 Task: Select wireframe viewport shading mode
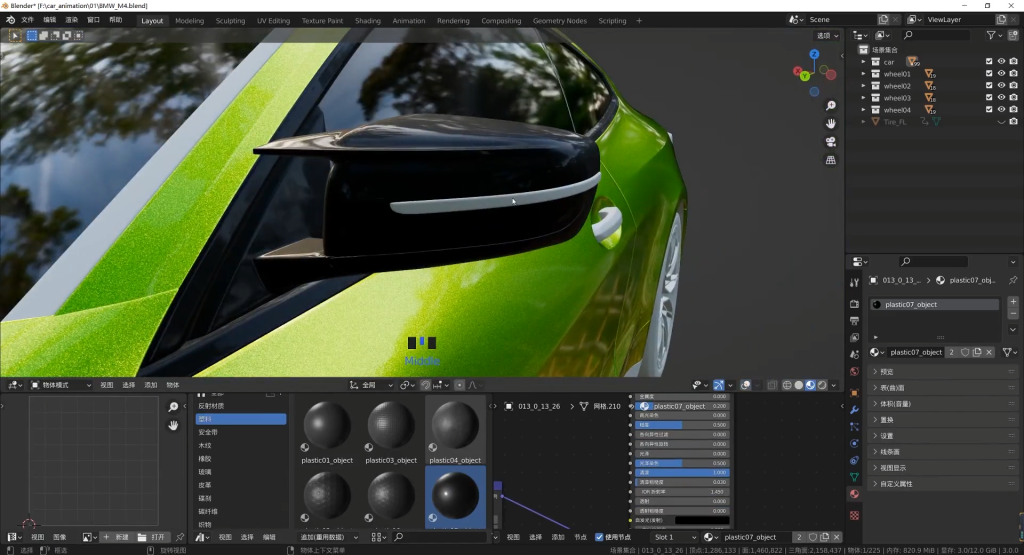[787, 385]
